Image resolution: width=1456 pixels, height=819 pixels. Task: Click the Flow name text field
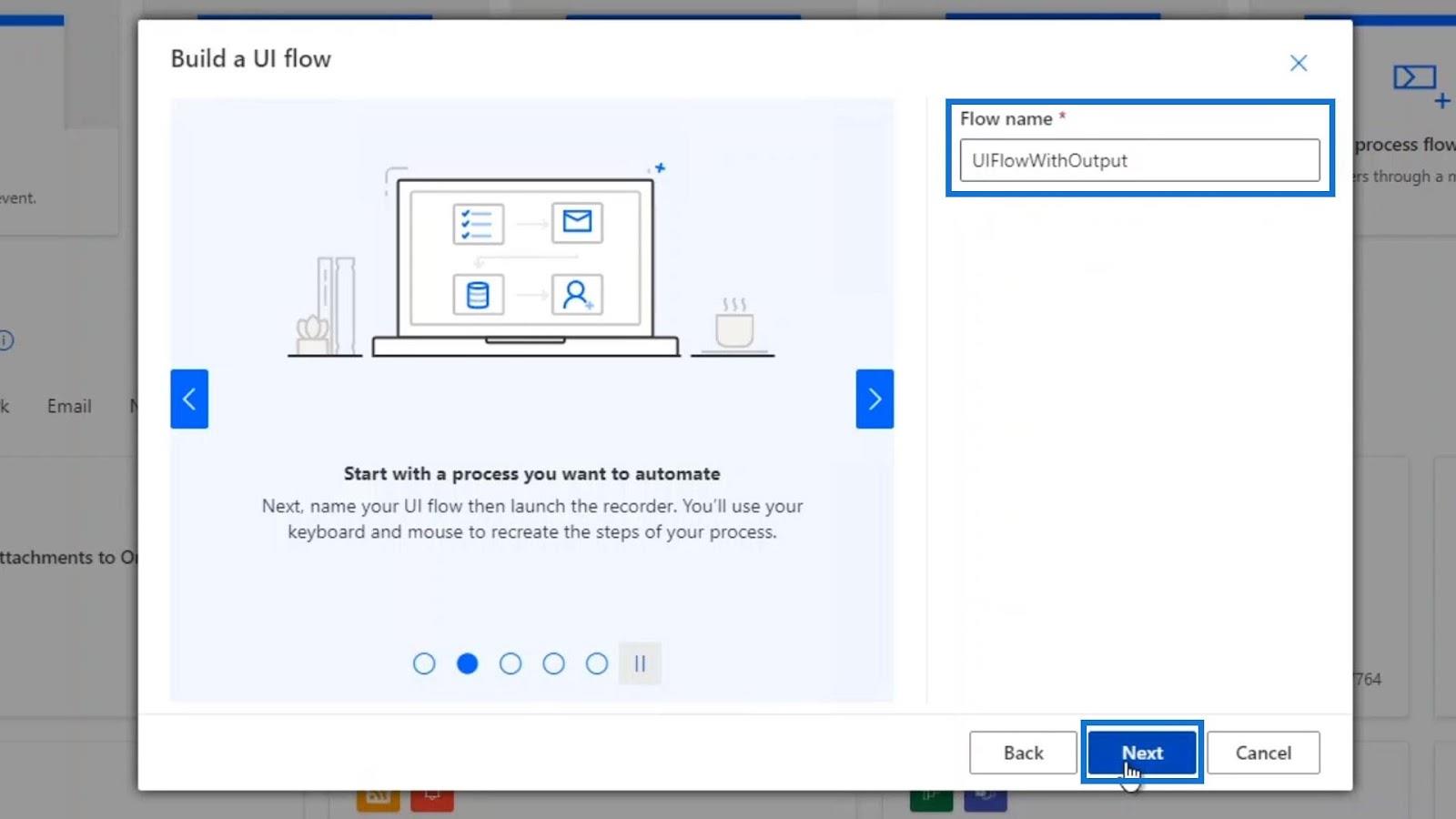1139,160
